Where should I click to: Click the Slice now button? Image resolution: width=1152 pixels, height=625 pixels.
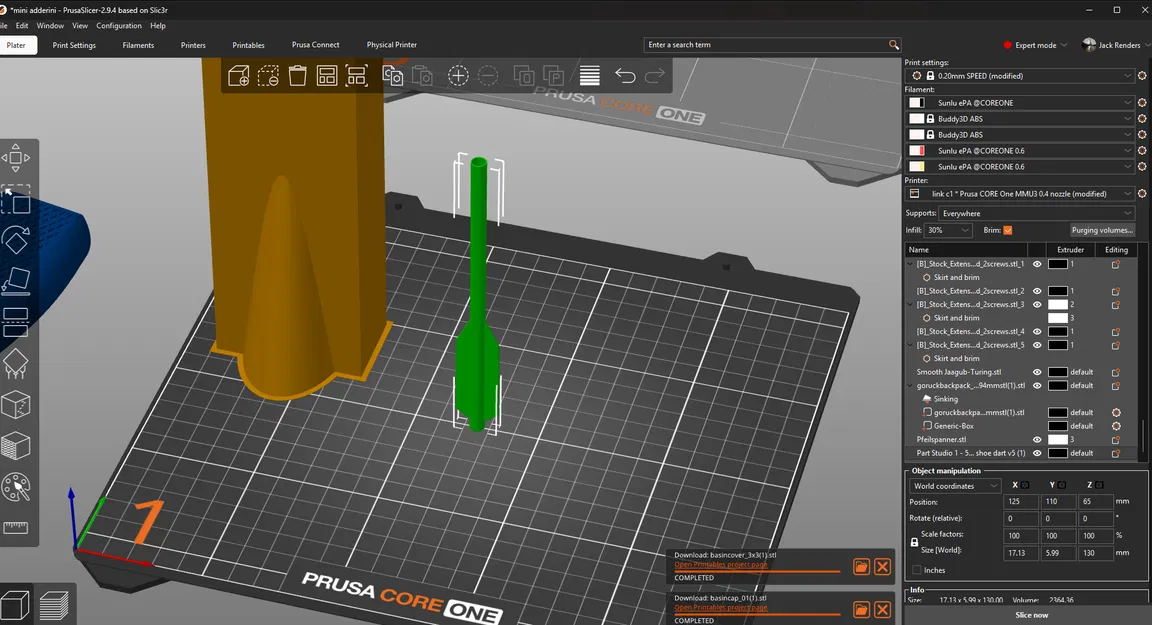(x=1031, y=615)
